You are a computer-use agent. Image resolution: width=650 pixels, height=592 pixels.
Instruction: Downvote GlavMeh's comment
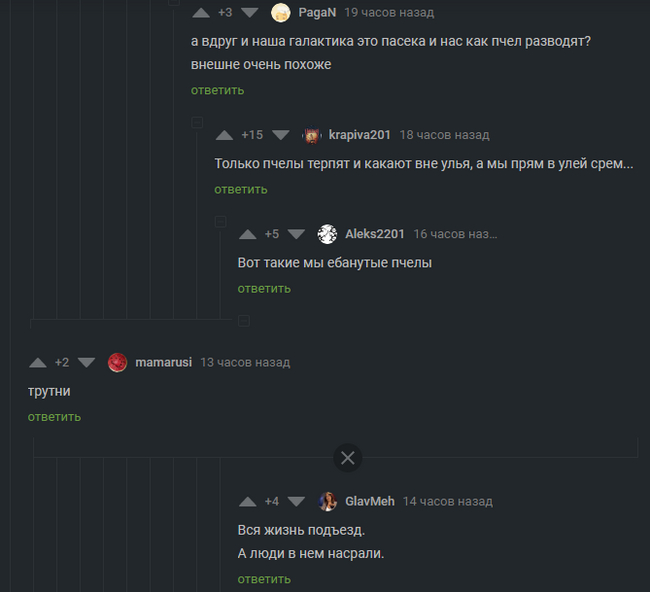[296, 502]
